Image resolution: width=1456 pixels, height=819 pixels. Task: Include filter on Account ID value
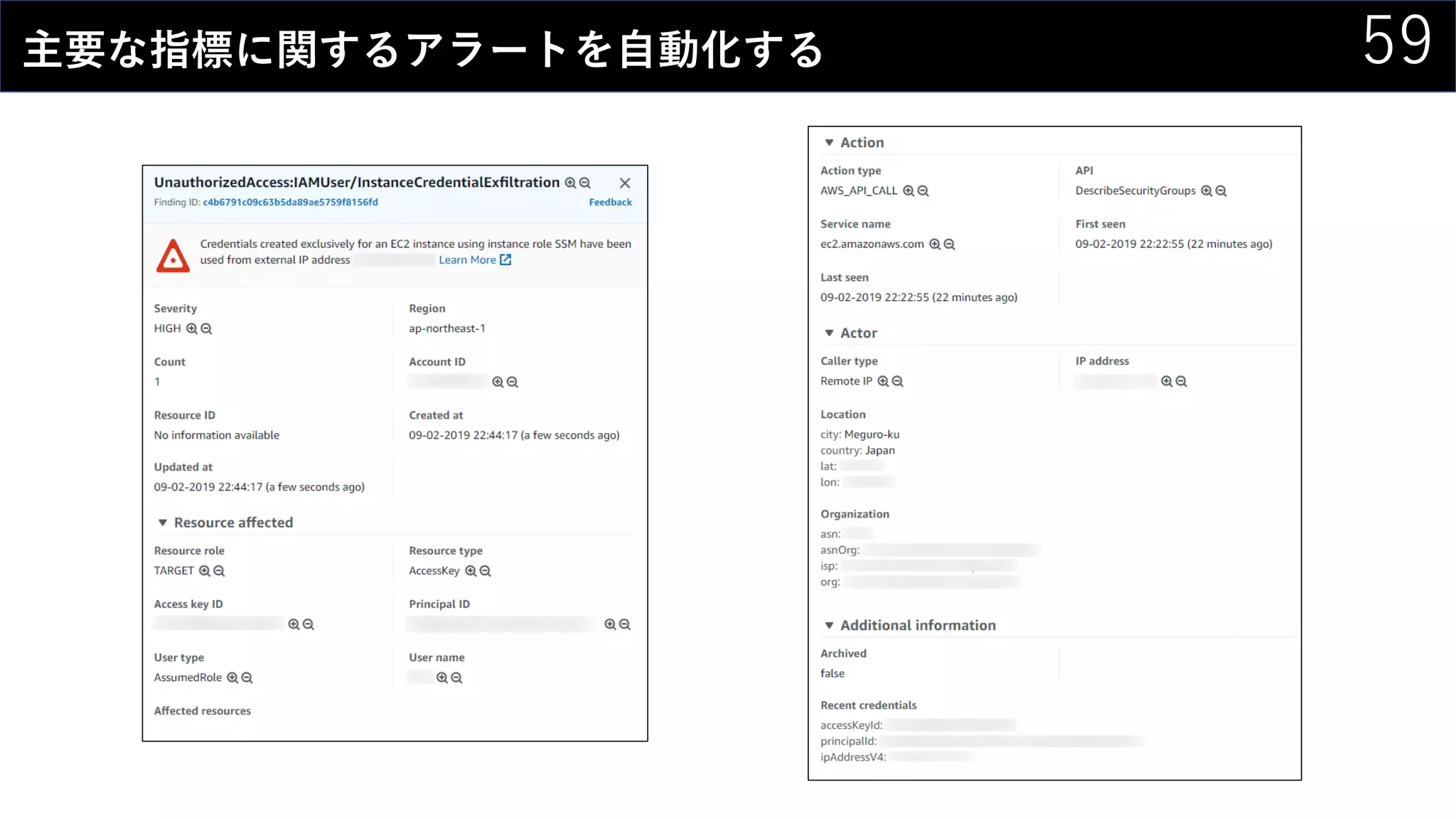498,382
